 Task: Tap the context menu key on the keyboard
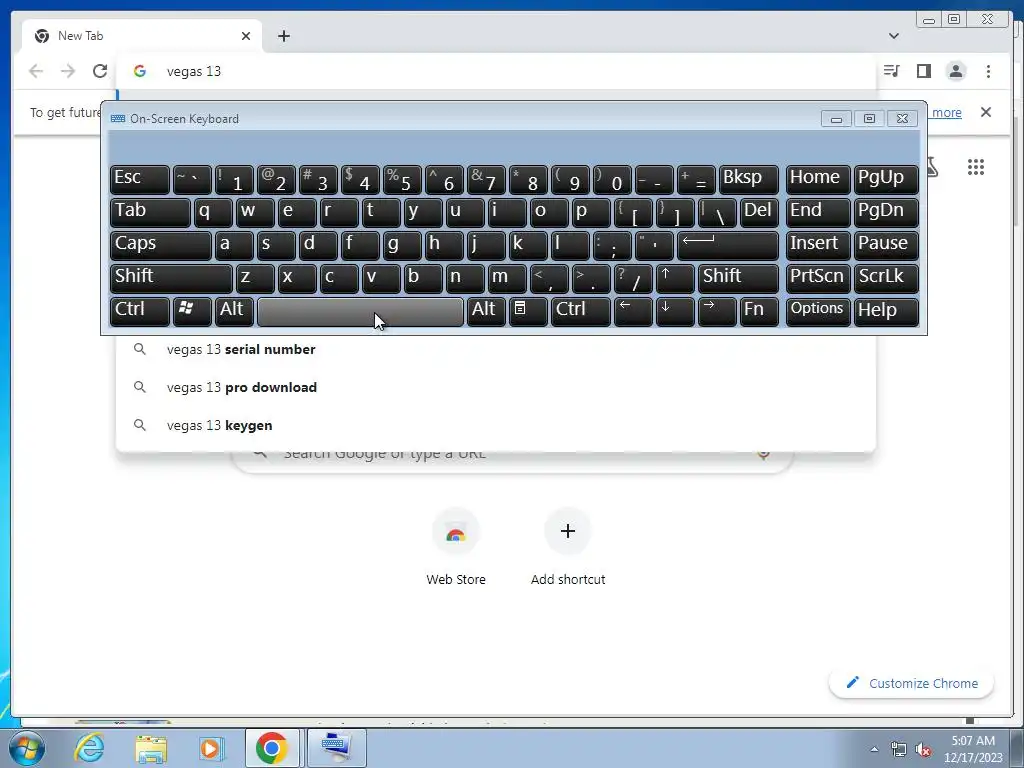(x=528, y=311)
